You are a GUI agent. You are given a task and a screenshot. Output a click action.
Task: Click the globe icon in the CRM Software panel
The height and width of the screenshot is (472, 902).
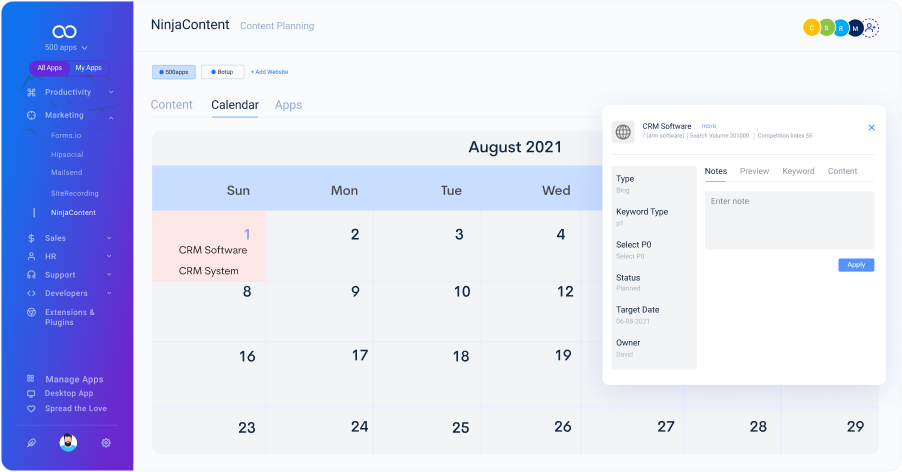click(x=623, y=132)
